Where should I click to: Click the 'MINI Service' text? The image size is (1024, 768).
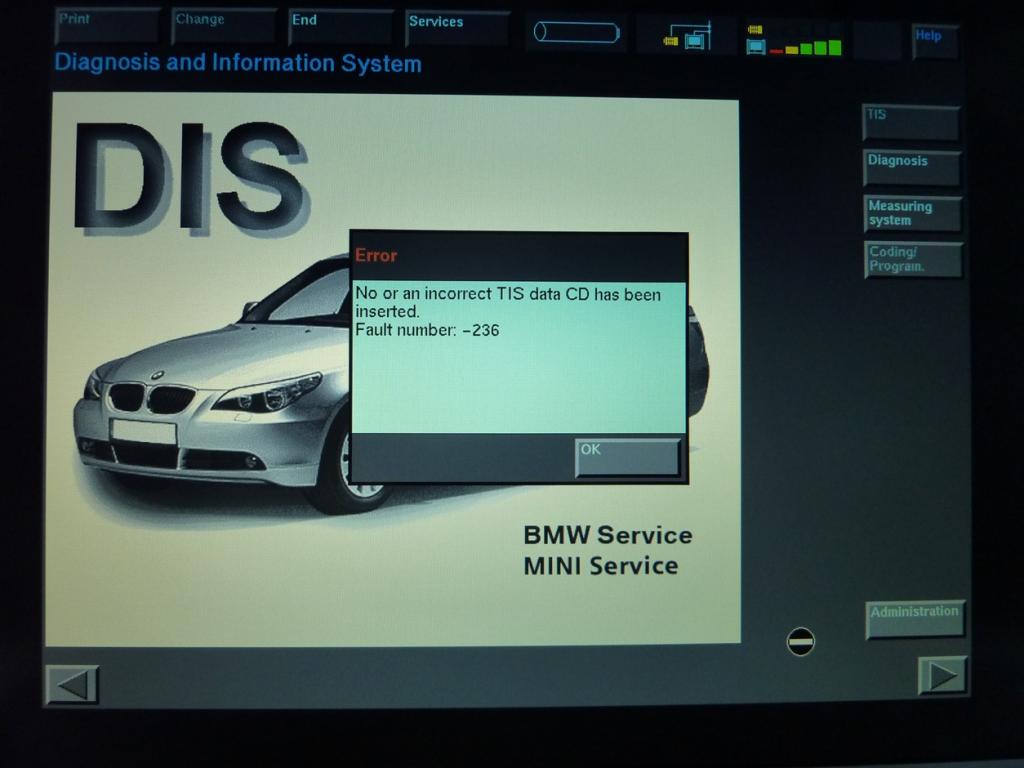coord(601,566)
